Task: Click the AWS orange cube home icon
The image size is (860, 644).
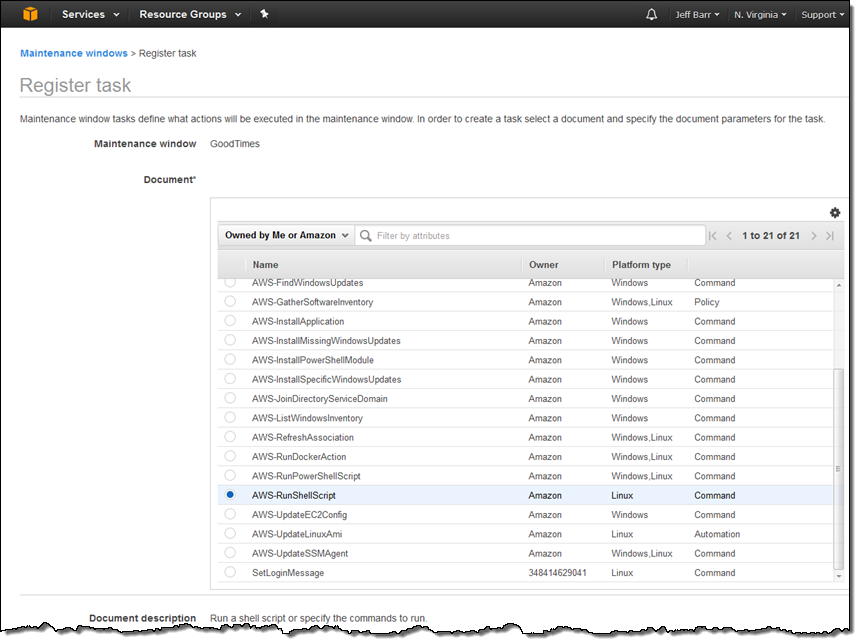Action: point(30,14)
